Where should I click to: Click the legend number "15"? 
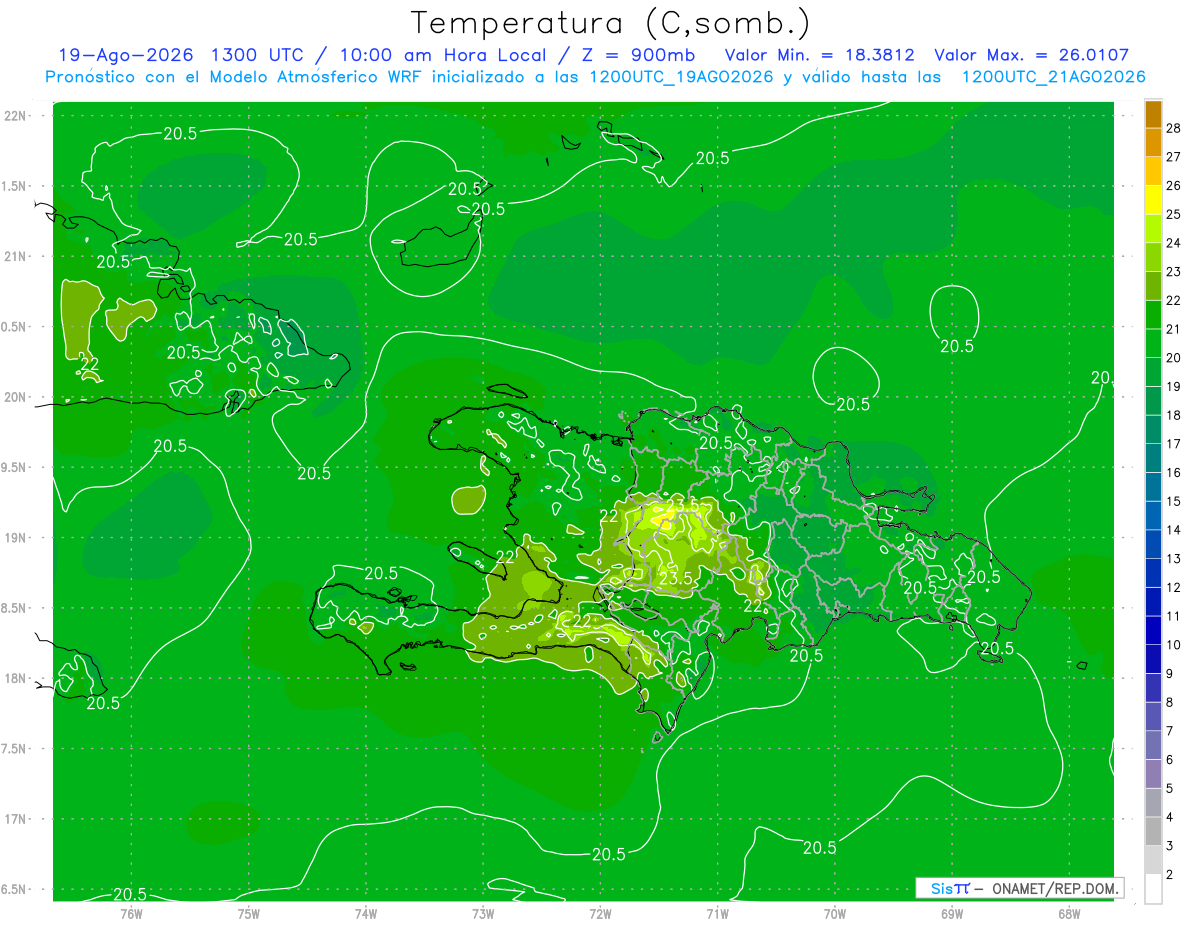click(x=1173, y=502)
